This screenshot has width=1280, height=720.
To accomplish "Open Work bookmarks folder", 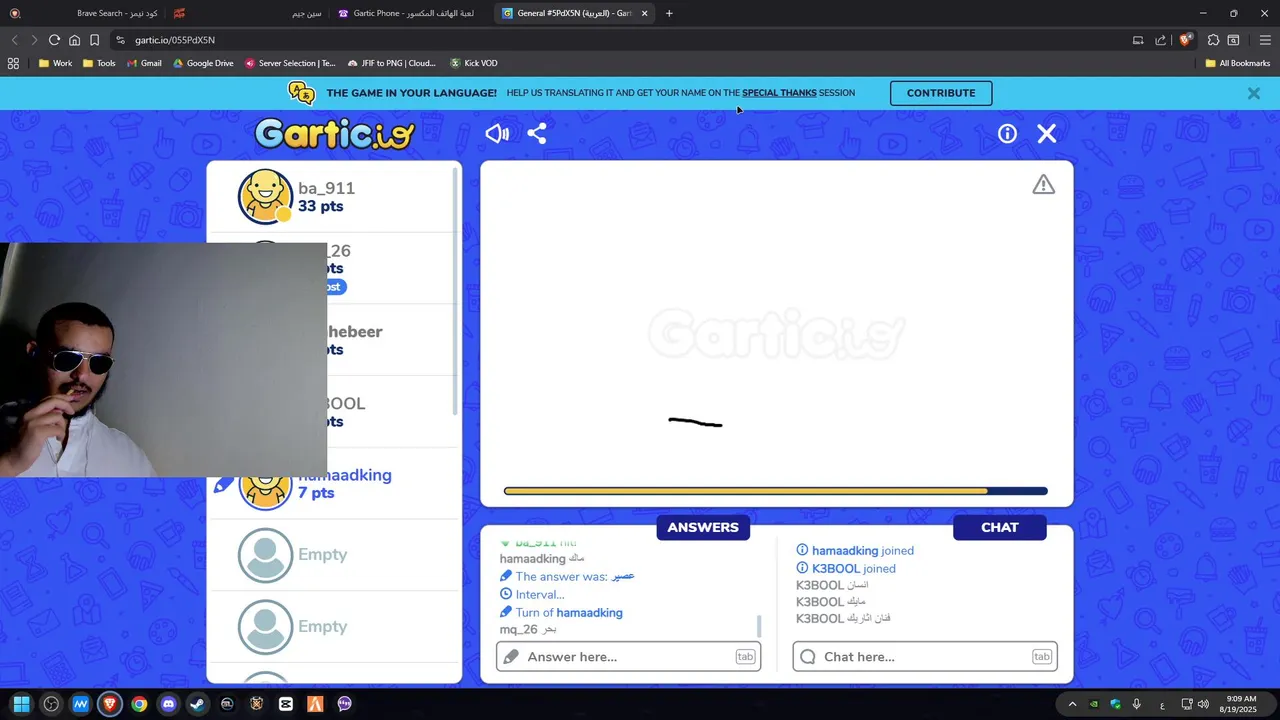I will click(x=55, y=63).
